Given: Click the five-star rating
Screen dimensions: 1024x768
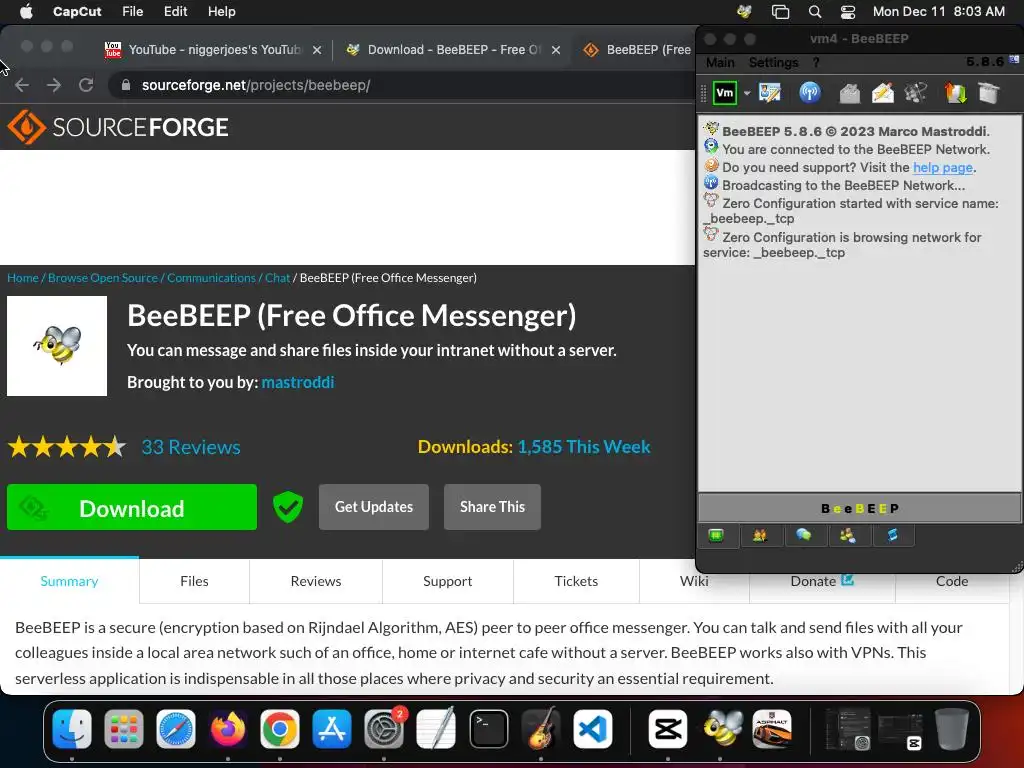Looking at the screenshot, I should [67, 447].
